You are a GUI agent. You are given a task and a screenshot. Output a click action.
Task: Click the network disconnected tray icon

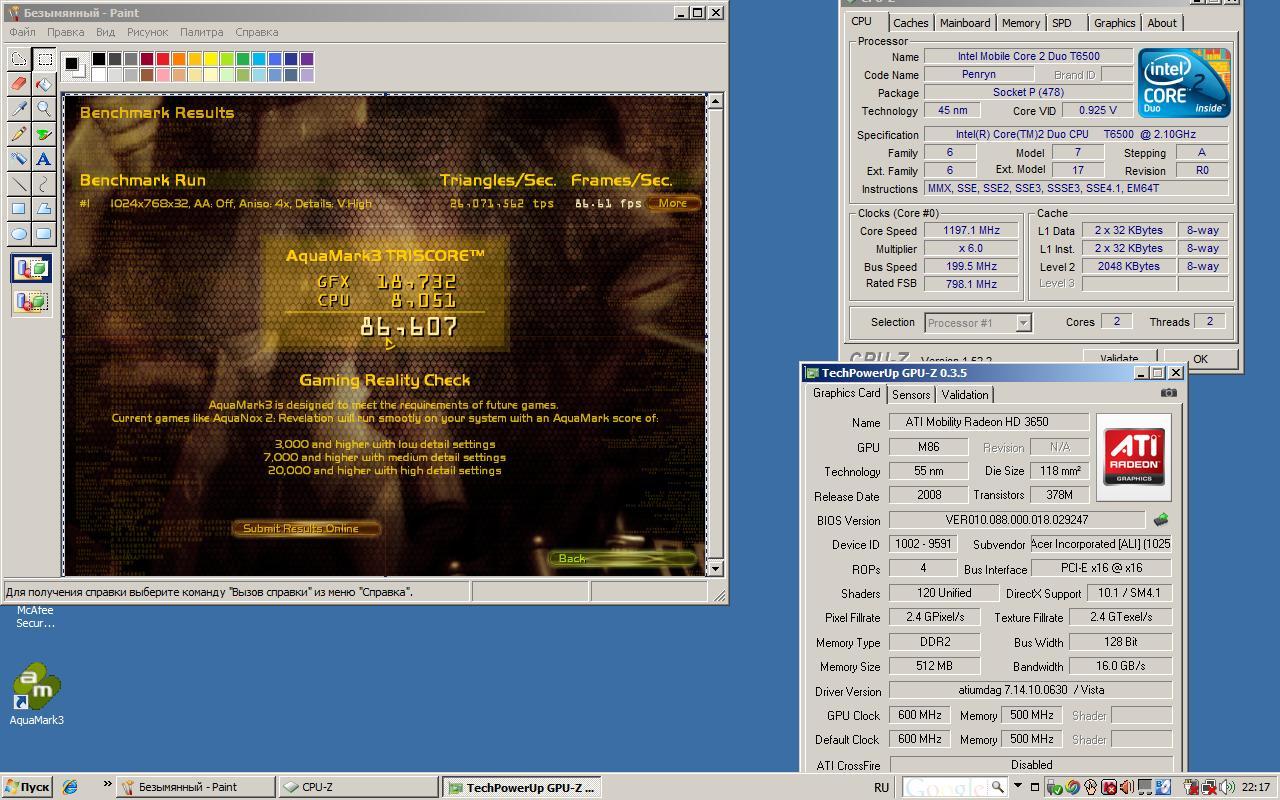(1209, 787)
